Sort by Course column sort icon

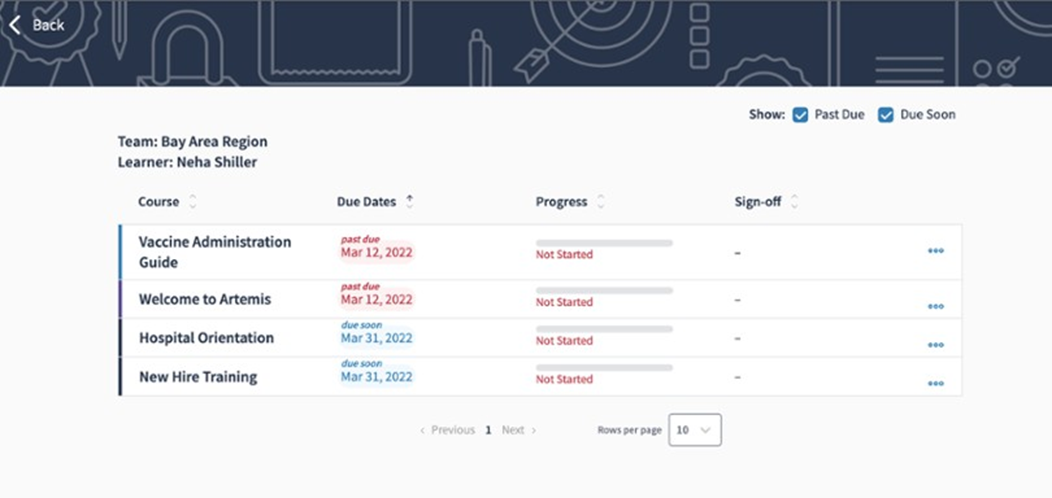coord(193,202)
